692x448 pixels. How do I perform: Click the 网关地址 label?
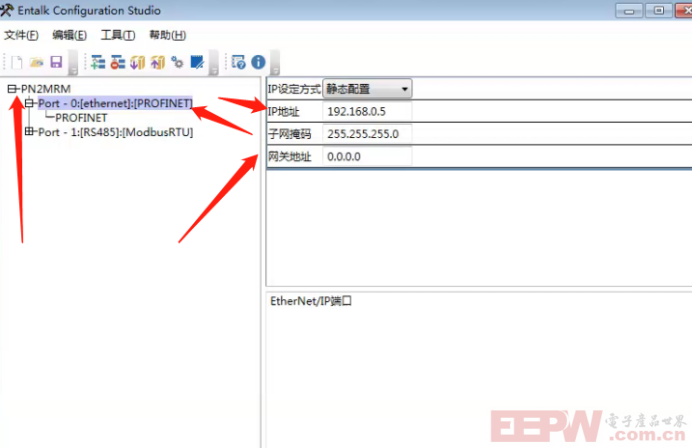(x=290, y=157)
